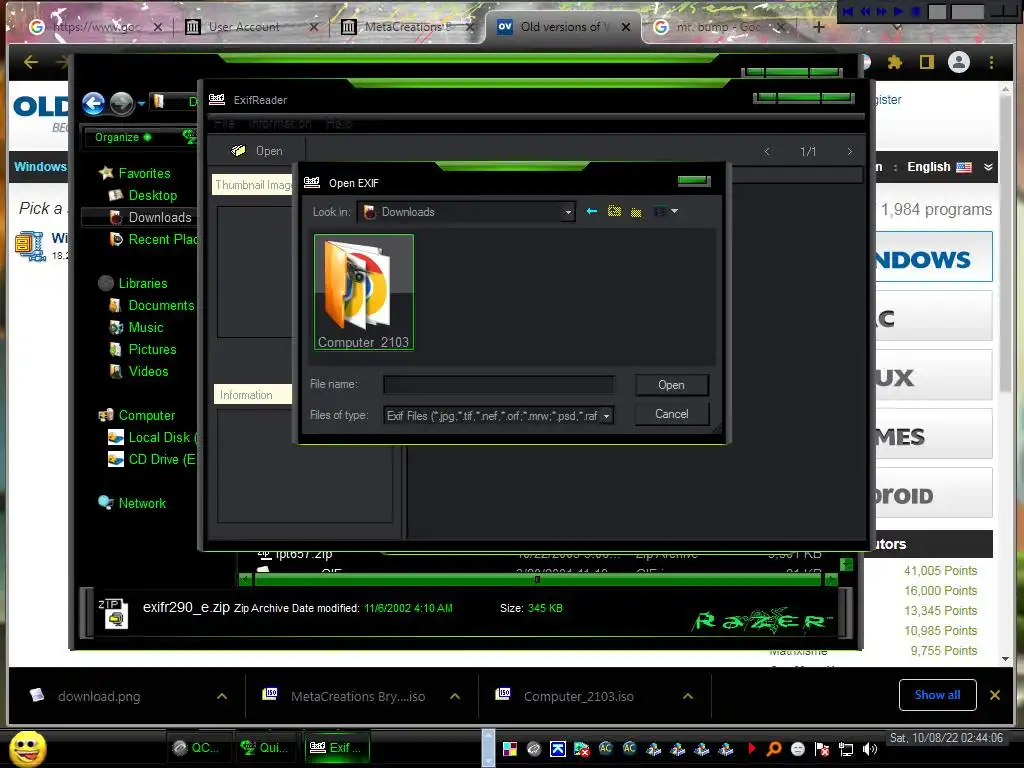Select the Computer_2103 thumbnail item

coord(364,292)
